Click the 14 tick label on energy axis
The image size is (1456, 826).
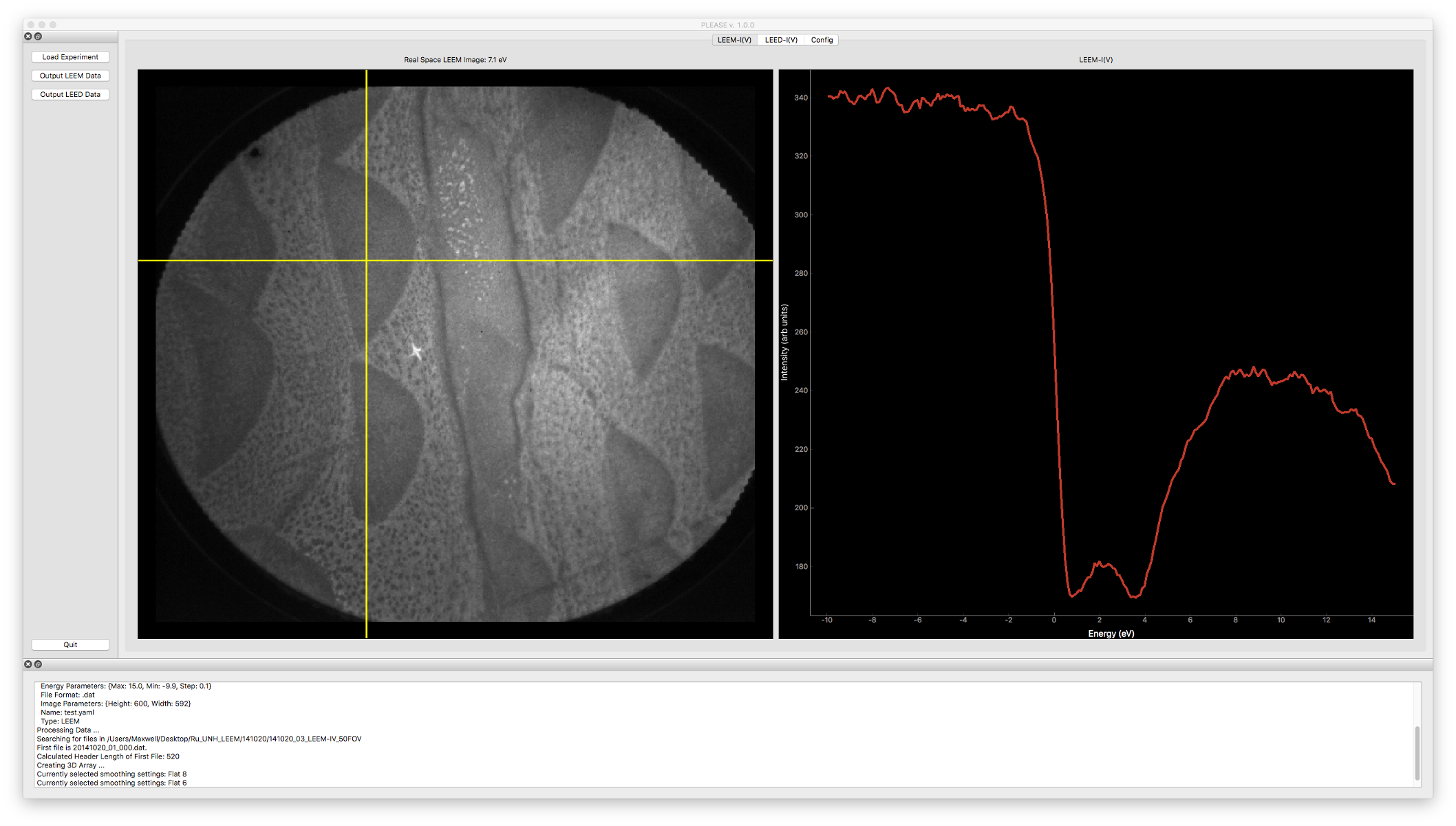[x=1371, y=620]
